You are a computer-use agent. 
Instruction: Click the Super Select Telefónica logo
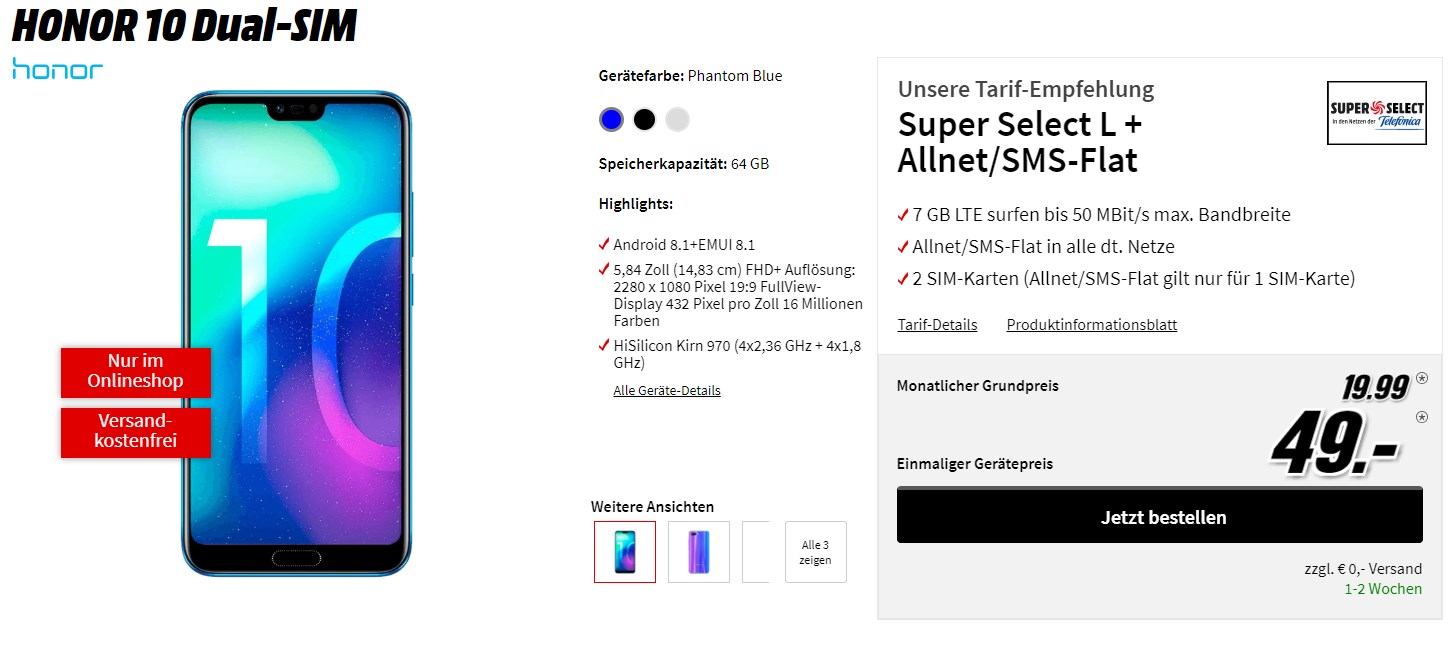1376,113
